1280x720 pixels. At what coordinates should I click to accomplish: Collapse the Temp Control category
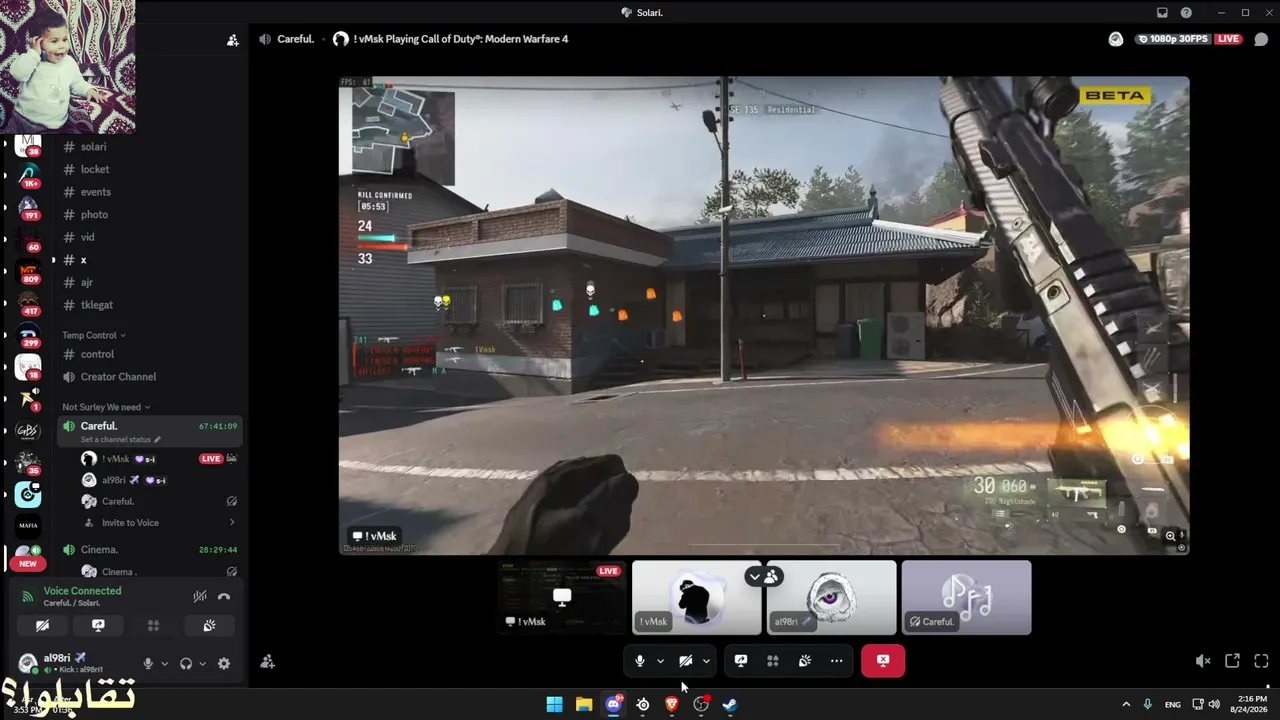pyautogui.click(x=94, y=335)
